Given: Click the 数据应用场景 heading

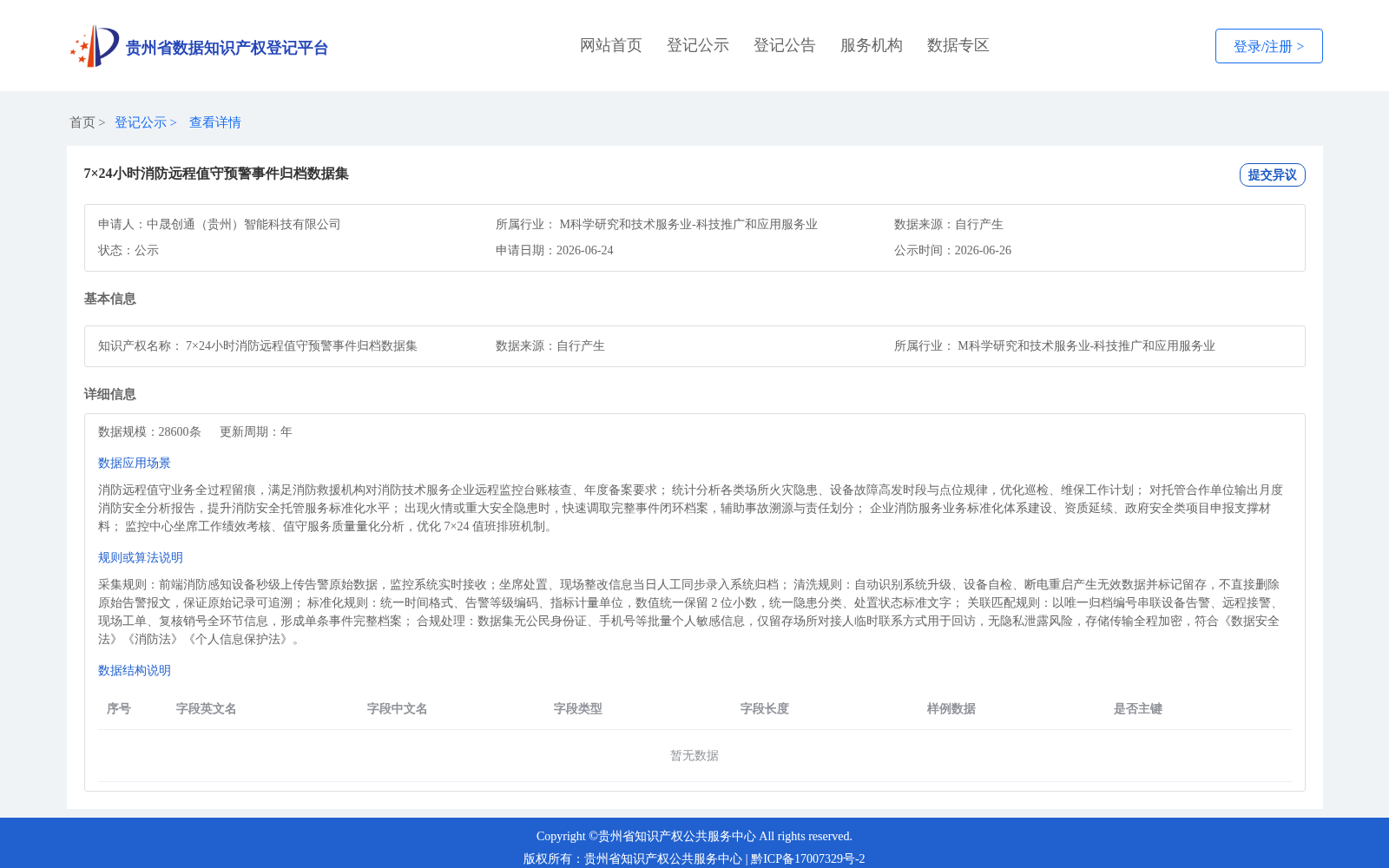Looking at the screenshot, I should tap(135, 463).
